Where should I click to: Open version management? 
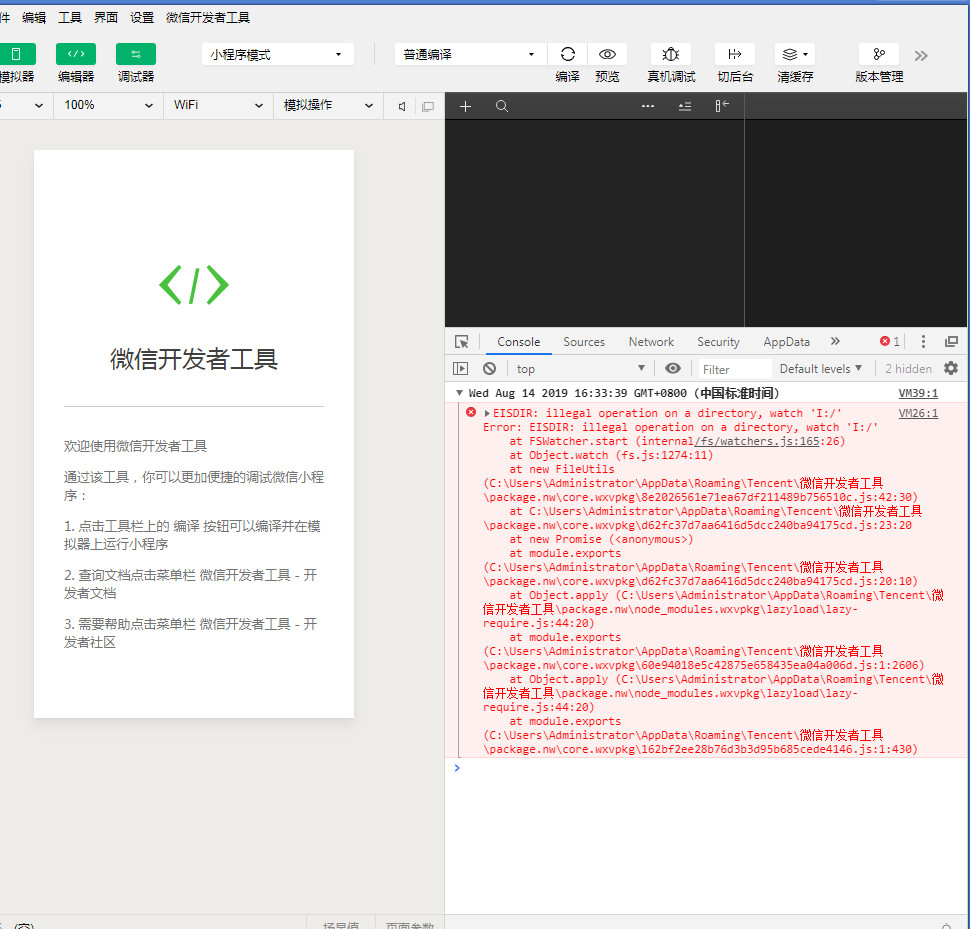(x=878, y=54)
